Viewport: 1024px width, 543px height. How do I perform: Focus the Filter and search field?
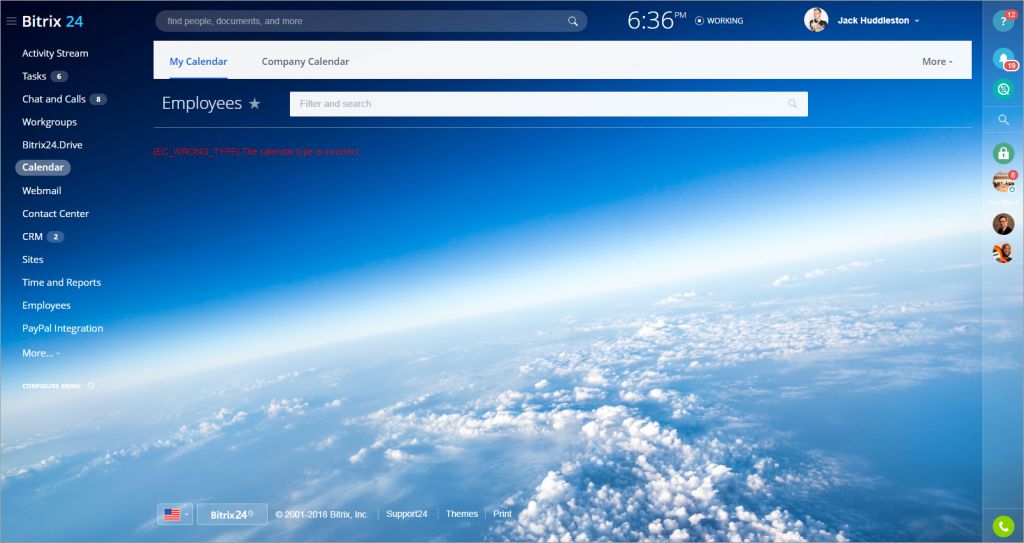(549, 104)
